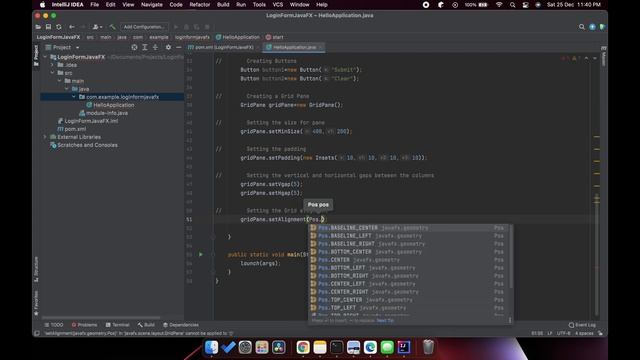
Task: Collapse the LoginFormJavaFX root node
Action: (x=45, y=57)
